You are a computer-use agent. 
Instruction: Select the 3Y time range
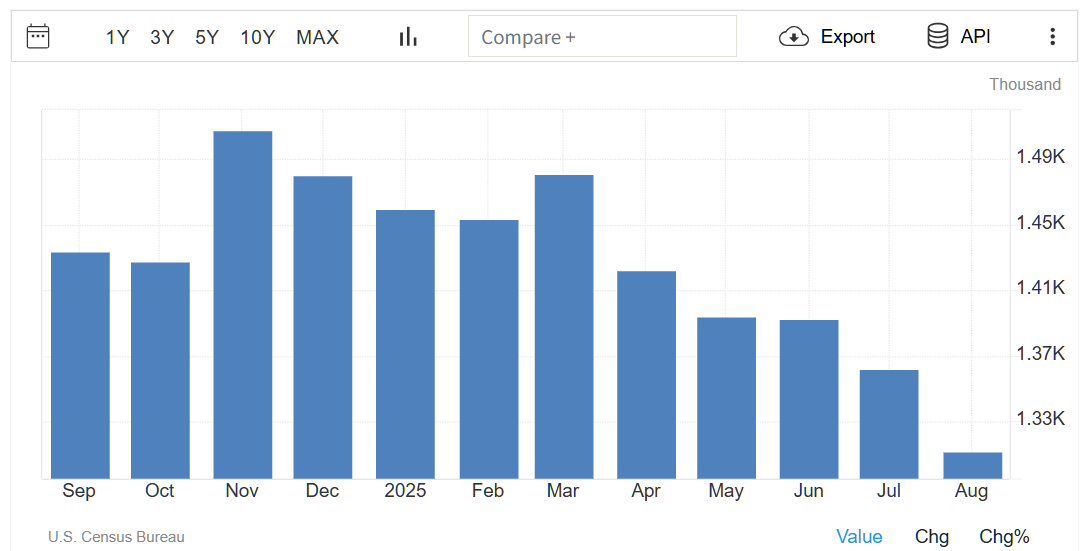click(x=162, y=38)
